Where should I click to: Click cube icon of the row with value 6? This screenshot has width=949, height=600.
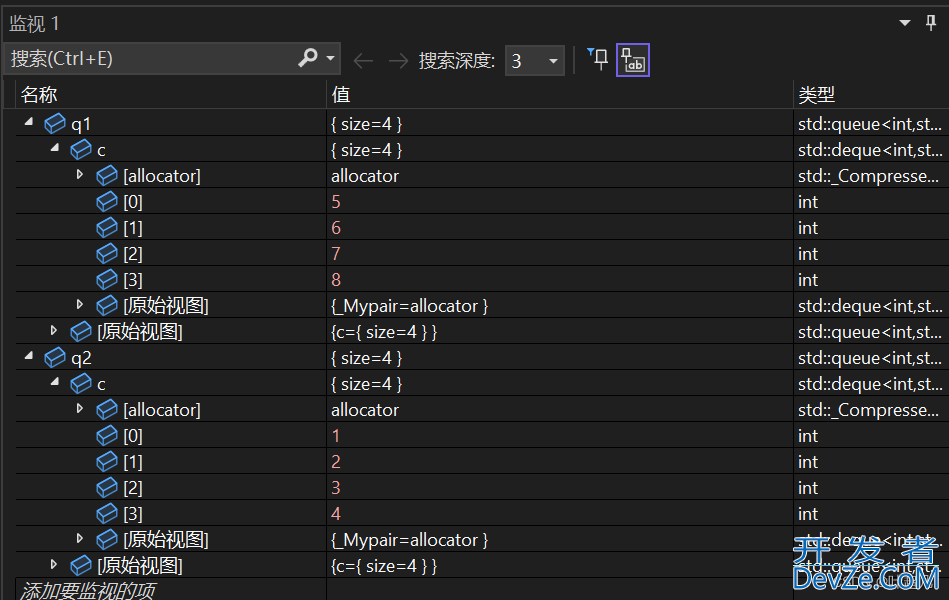(x=107, y=228)
